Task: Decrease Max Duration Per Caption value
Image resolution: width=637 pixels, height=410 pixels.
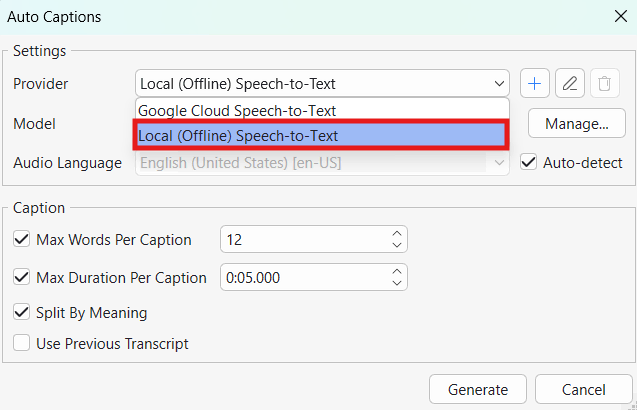Action: pyautogui.click(x=397, y=283)
